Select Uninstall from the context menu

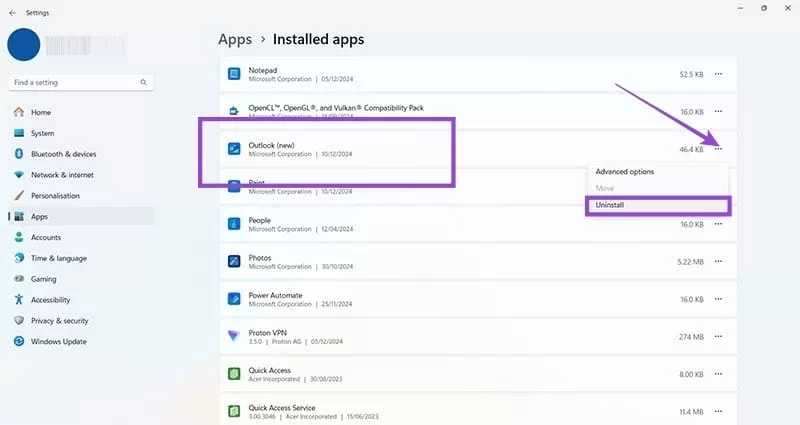[x=609, y=204]
